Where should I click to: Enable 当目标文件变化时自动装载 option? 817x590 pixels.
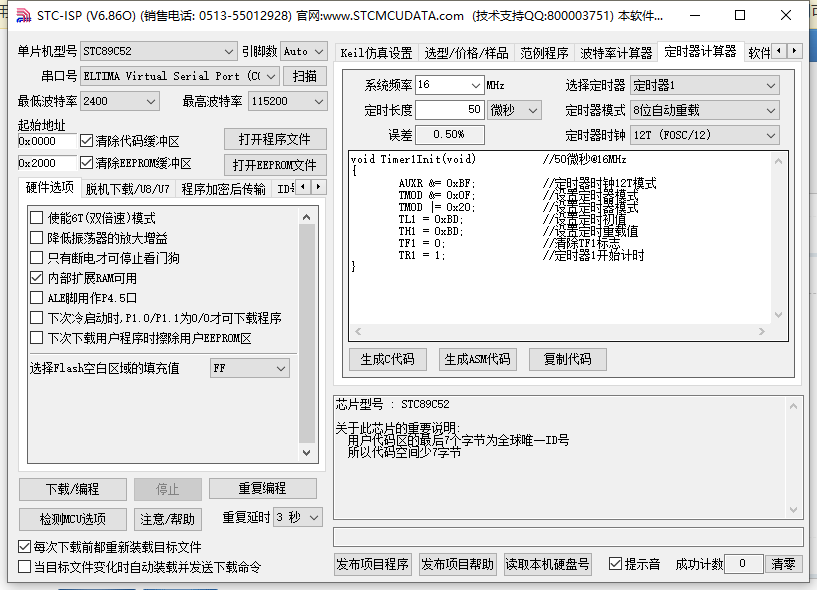click(x=24, y=567)
